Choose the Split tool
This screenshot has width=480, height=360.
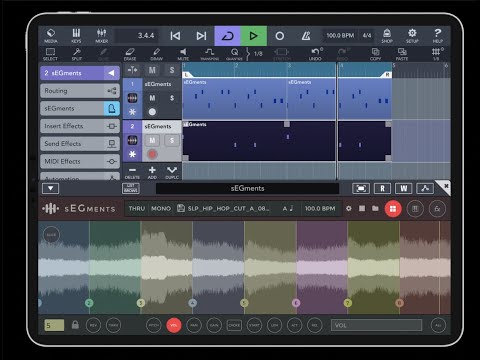click(x=77, y=54)
